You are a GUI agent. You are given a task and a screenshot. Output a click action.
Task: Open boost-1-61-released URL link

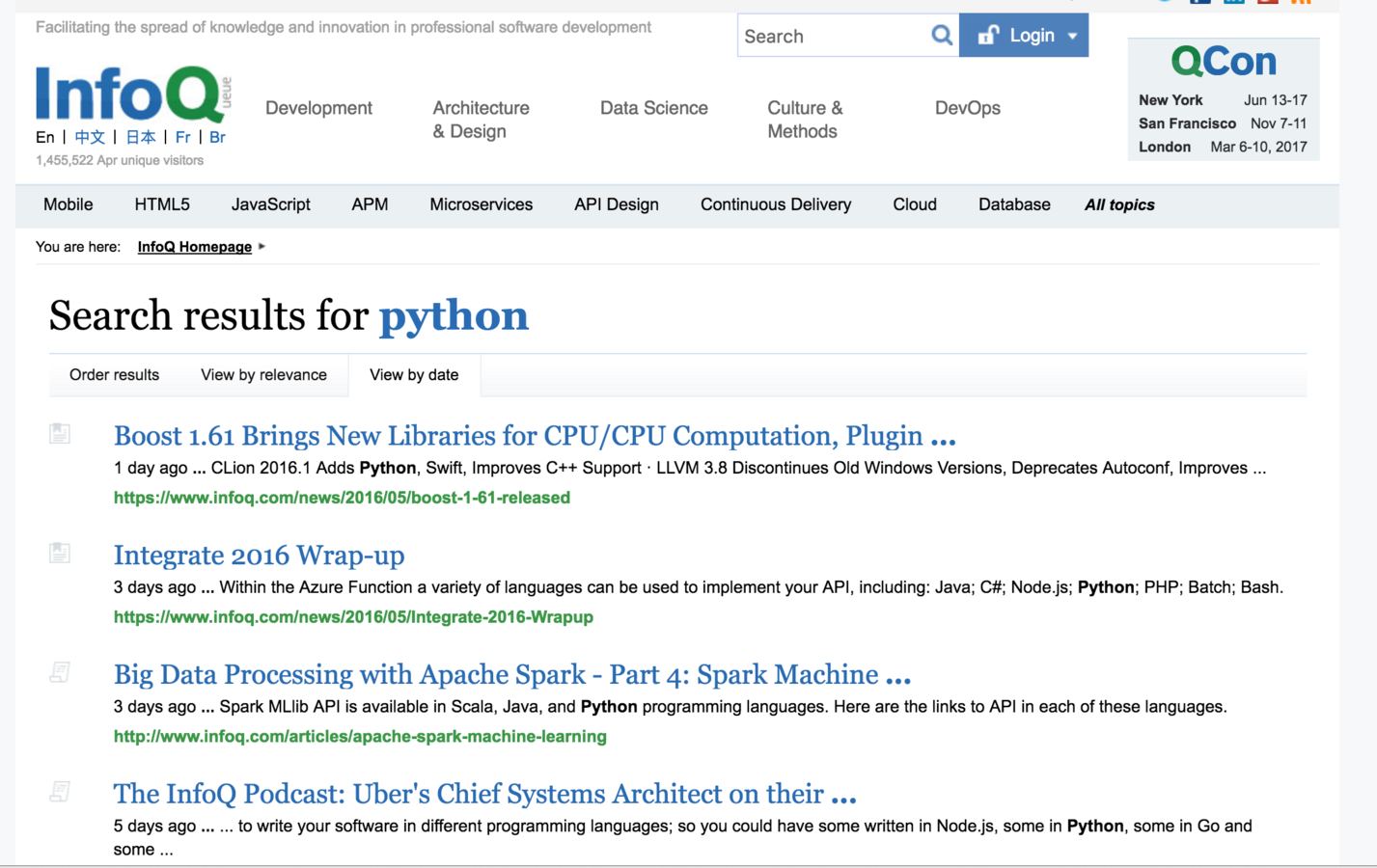[x=342, y=498]
